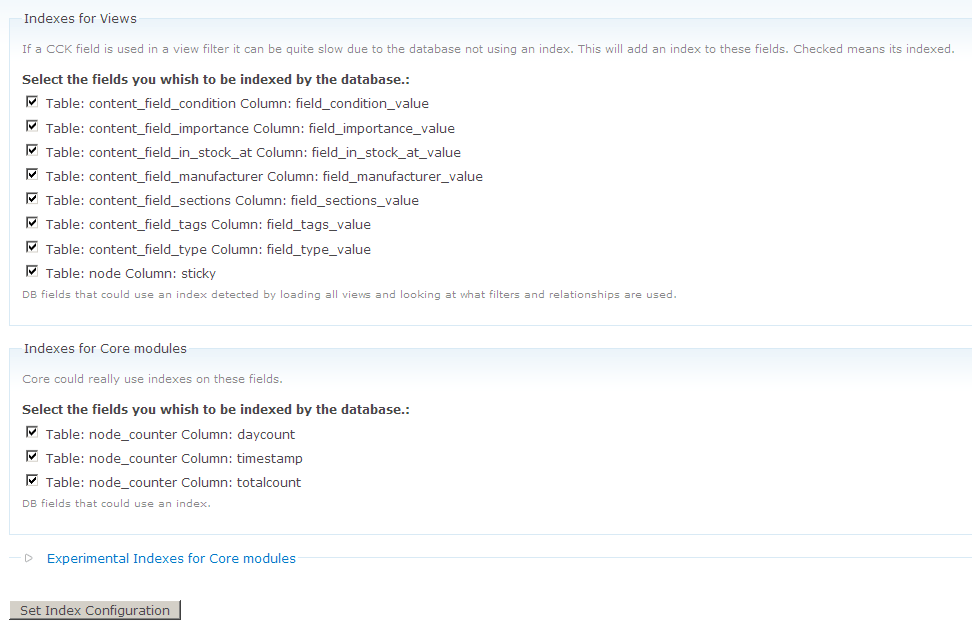Open Experimental Indexes for Core modules link

click(171, 559)
